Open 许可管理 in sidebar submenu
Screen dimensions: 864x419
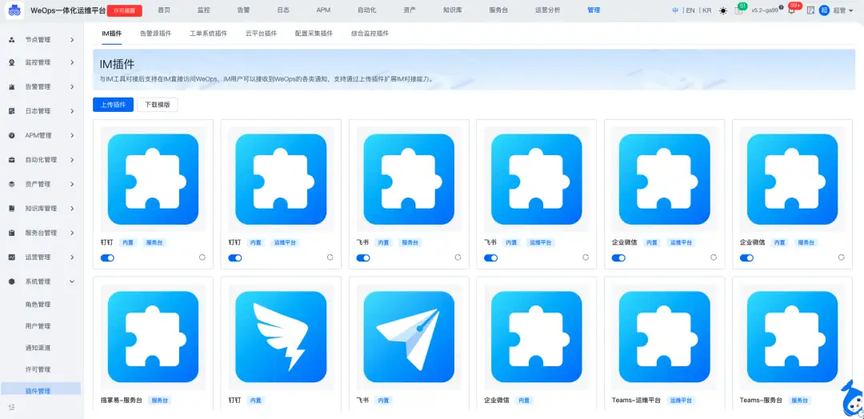38,369
